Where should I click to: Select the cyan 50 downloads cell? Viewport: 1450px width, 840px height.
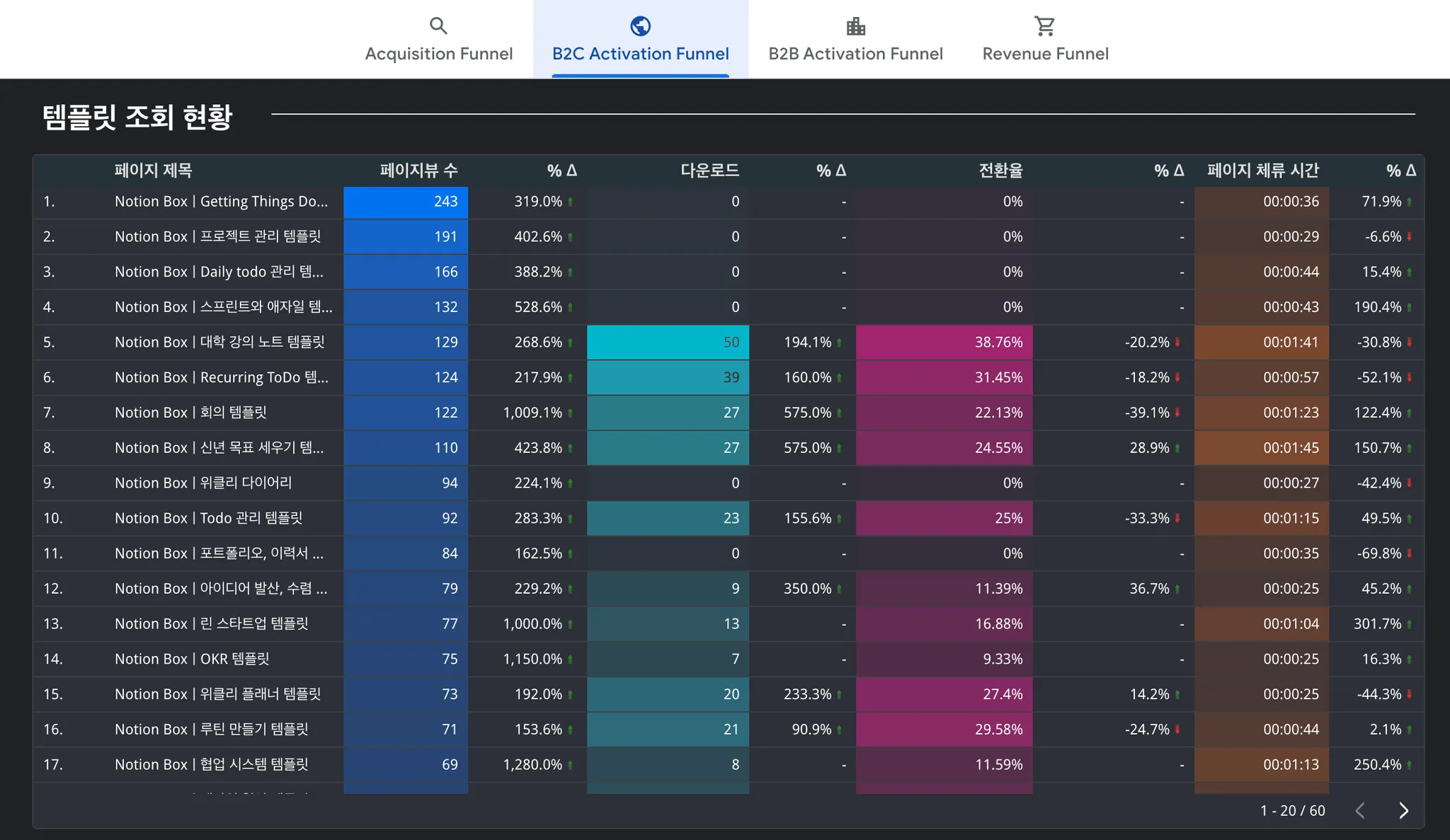click(668, 343)
